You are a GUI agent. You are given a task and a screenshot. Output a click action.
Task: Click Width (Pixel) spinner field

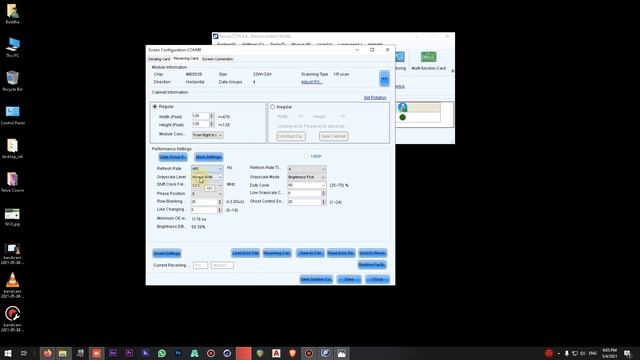(x=203, y=116)
